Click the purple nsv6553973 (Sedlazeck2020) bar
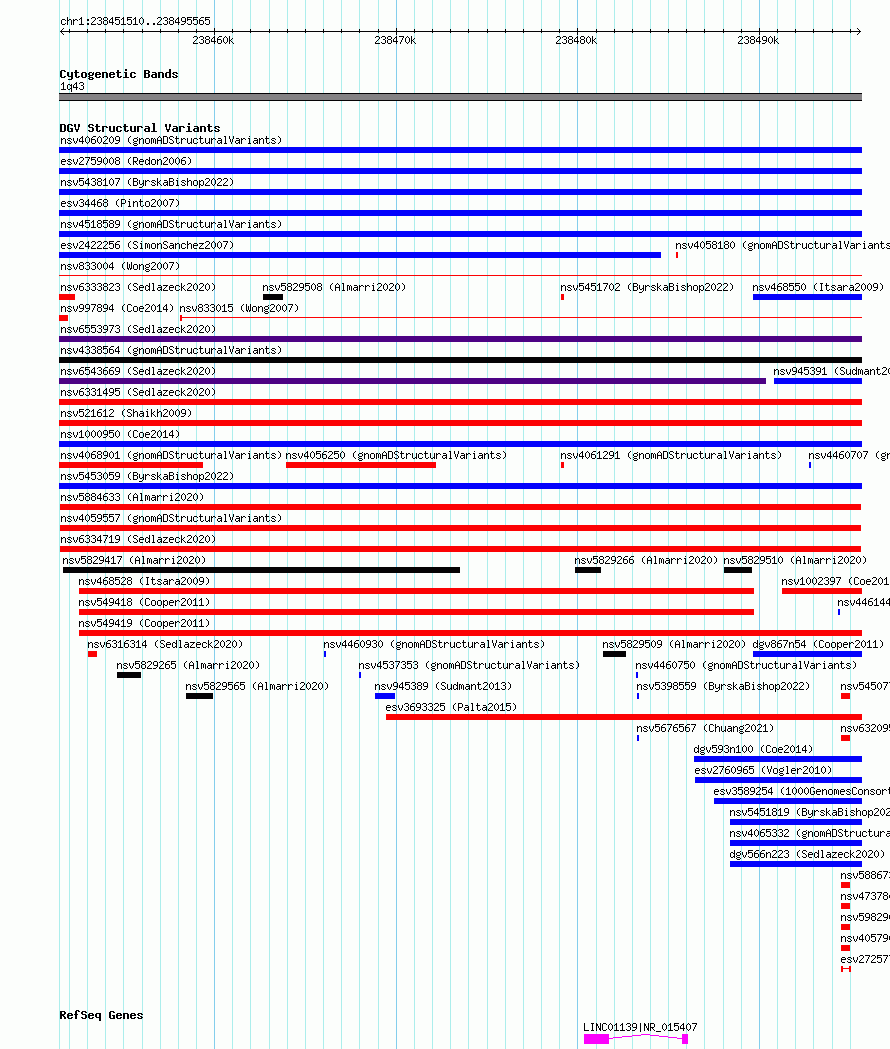 point(460,339)
